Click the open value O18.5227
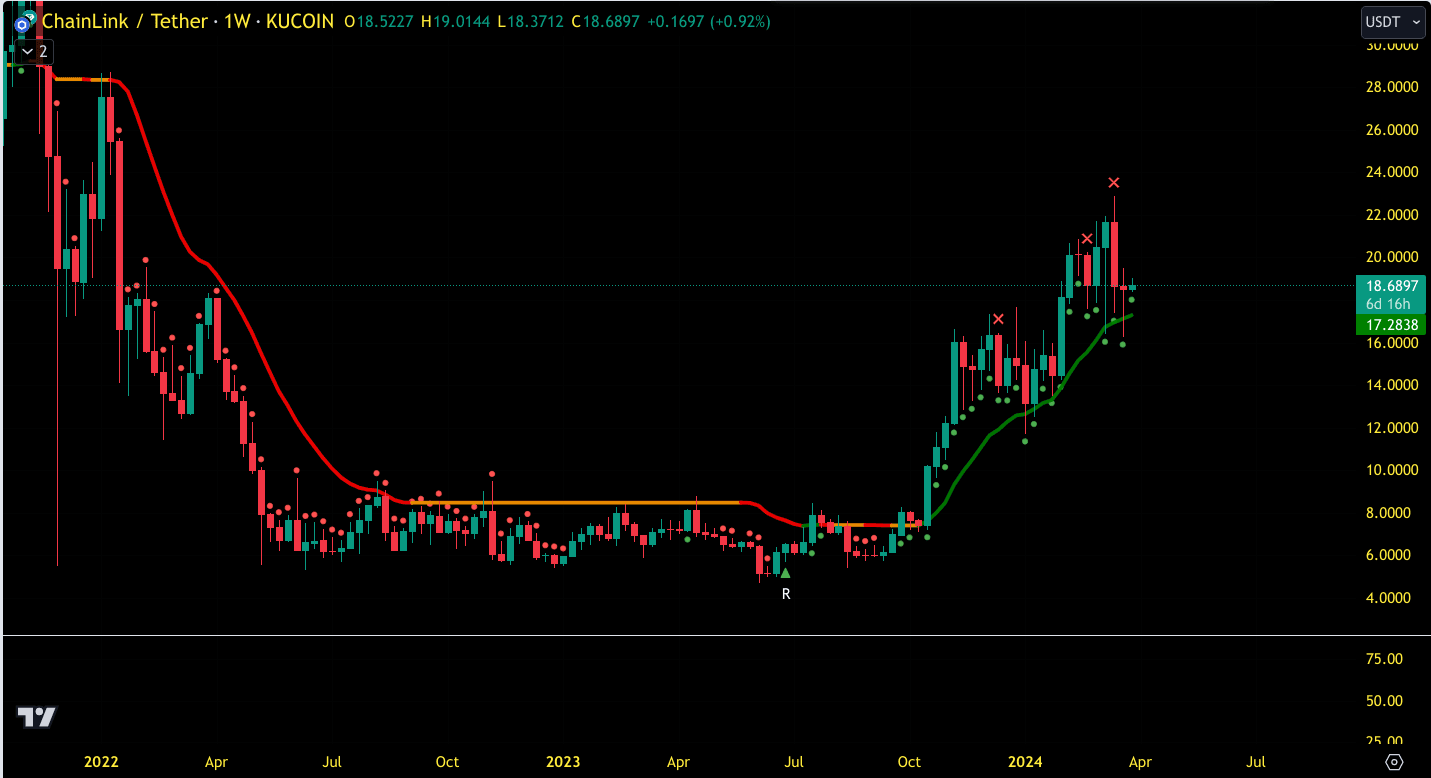This screenshot has width=1431, height=778. point(379,21)
